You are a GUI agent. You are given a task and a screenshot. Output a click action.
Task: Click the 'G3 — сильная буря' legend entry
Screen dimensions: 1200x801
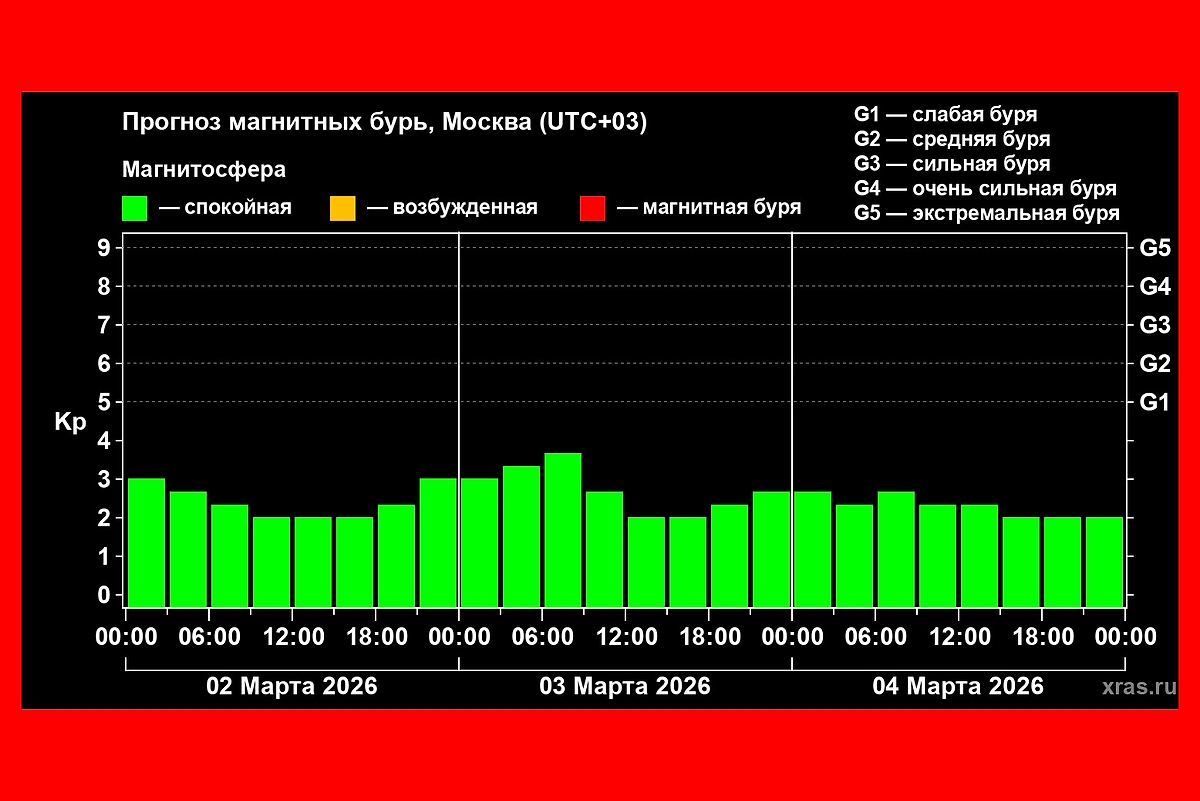pos(952,164)
